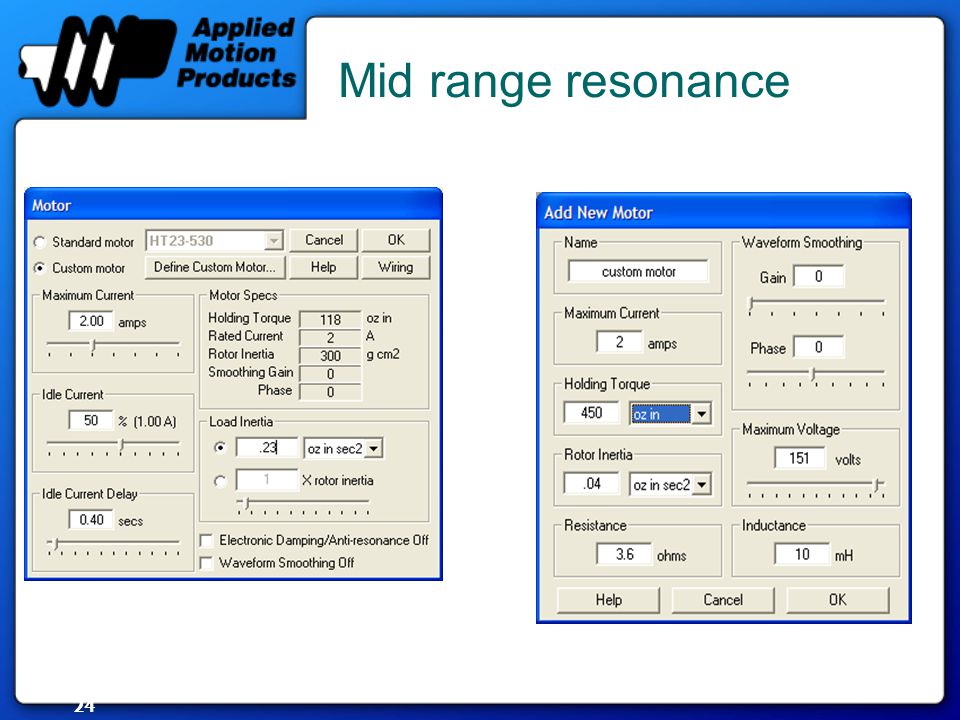Screen dimensions: 960x720
Task: Click OK in the Add New Motor dialog
Action: point(838,599)
